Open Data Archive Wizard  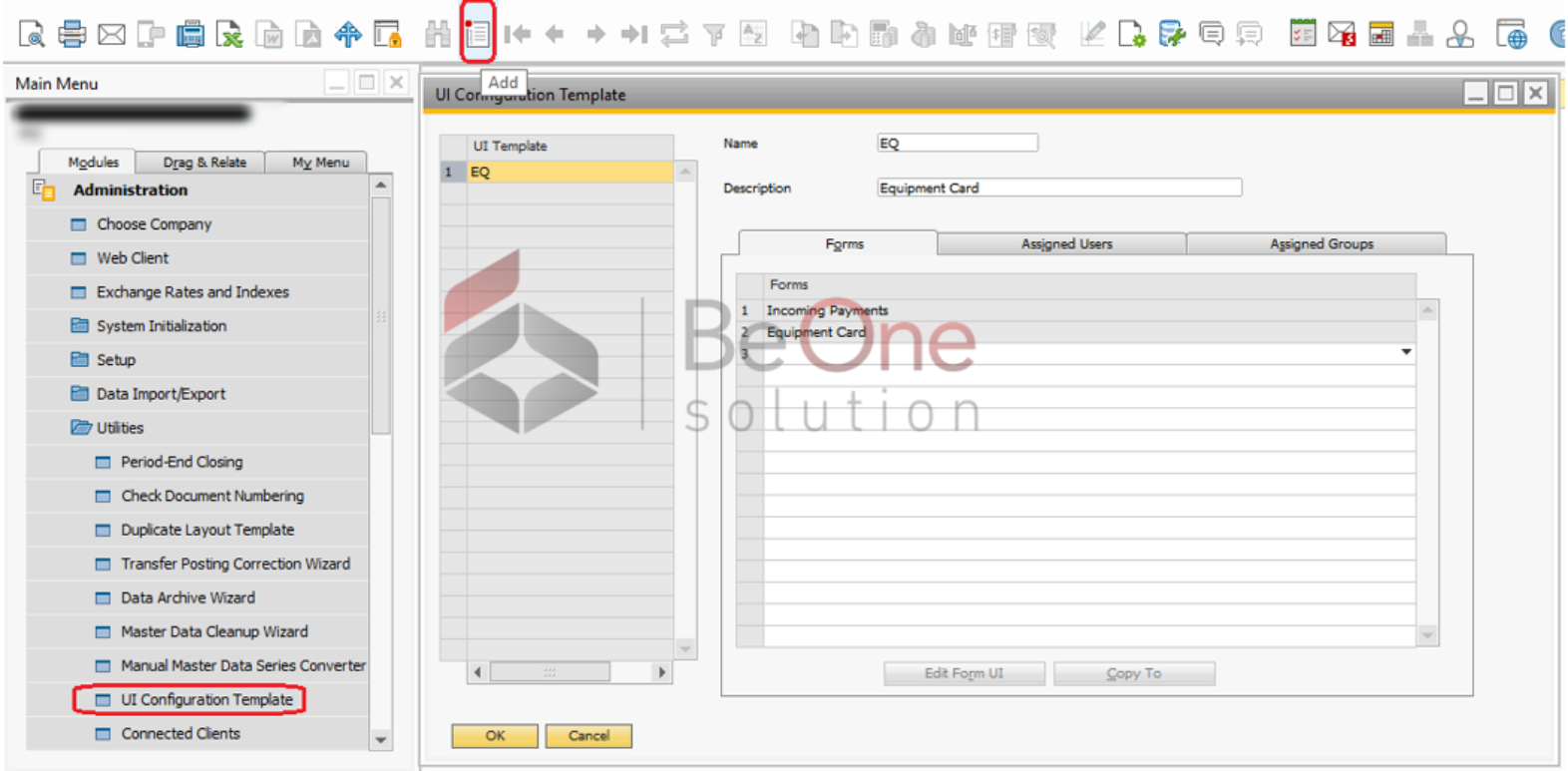pos(188,597)
